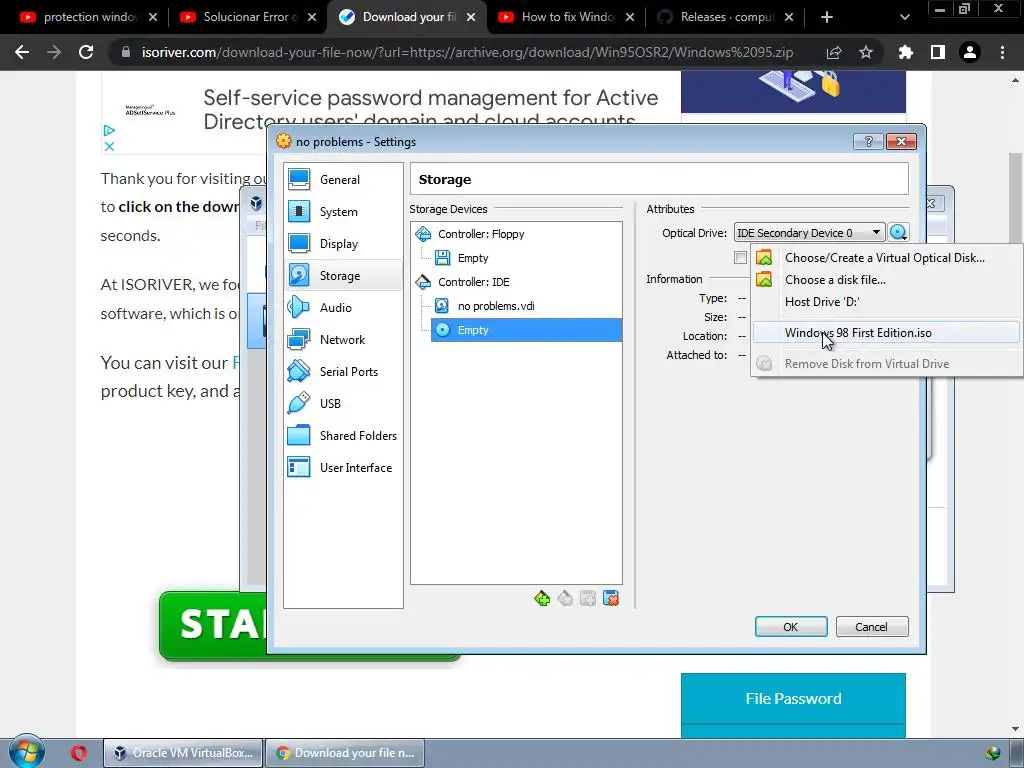Viewport: 1024px width, 768px height.
Task: Select Windows 98 First Edition.iso menu entry
Action: (x=885, y=333)
